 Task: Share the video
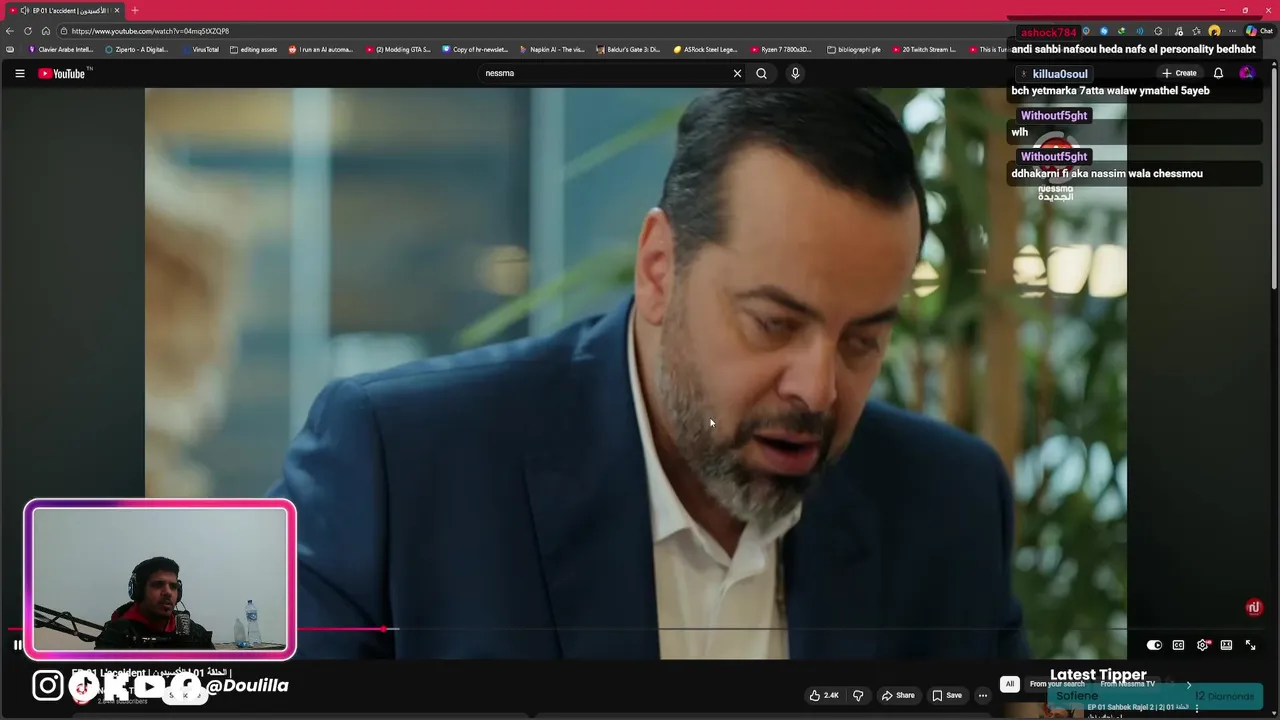[897, 695]
